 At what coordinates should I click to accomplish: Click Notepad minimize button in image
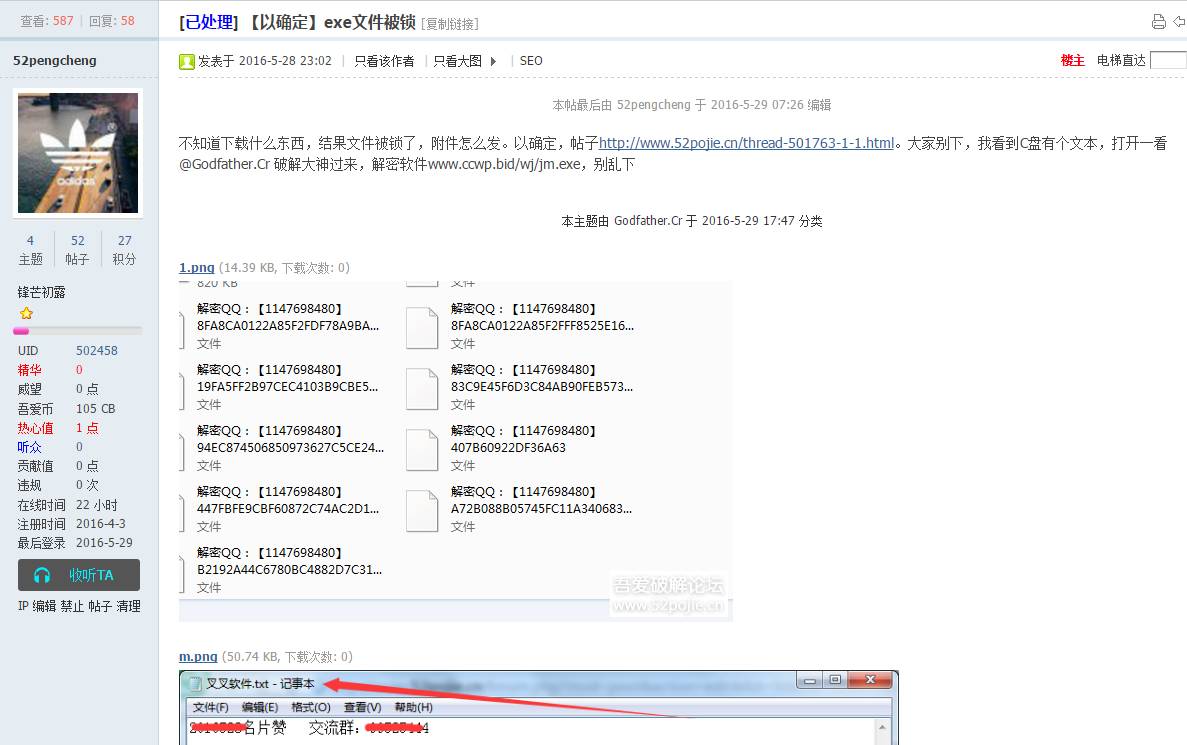click(809, 681)
